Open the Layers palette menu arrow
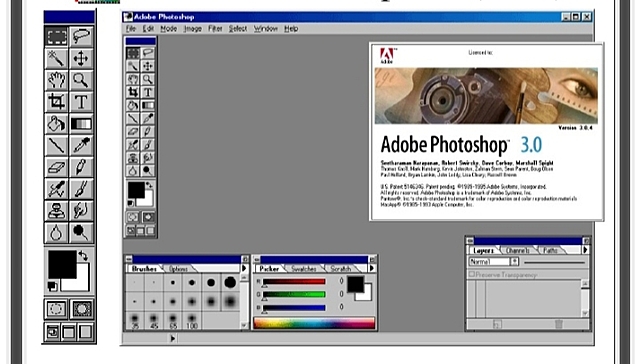Screen dimensions: 640x364 click(585, 250)
